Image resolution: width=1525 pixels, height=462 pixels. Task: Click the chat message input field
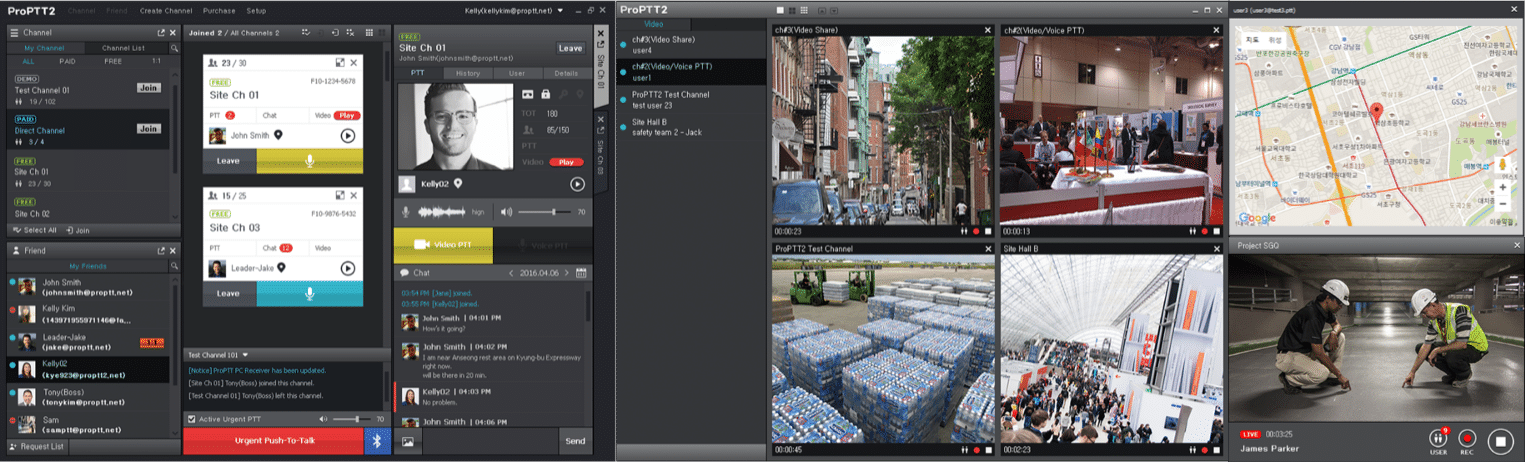490,441
